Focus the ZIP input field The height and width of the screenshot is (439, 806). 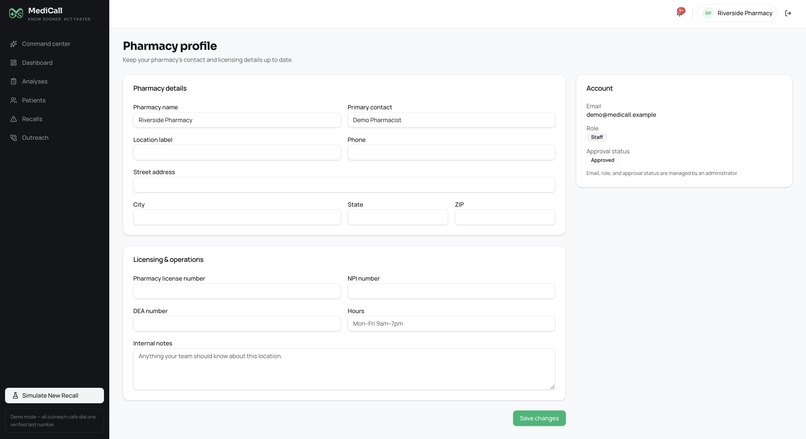(505, 217)
